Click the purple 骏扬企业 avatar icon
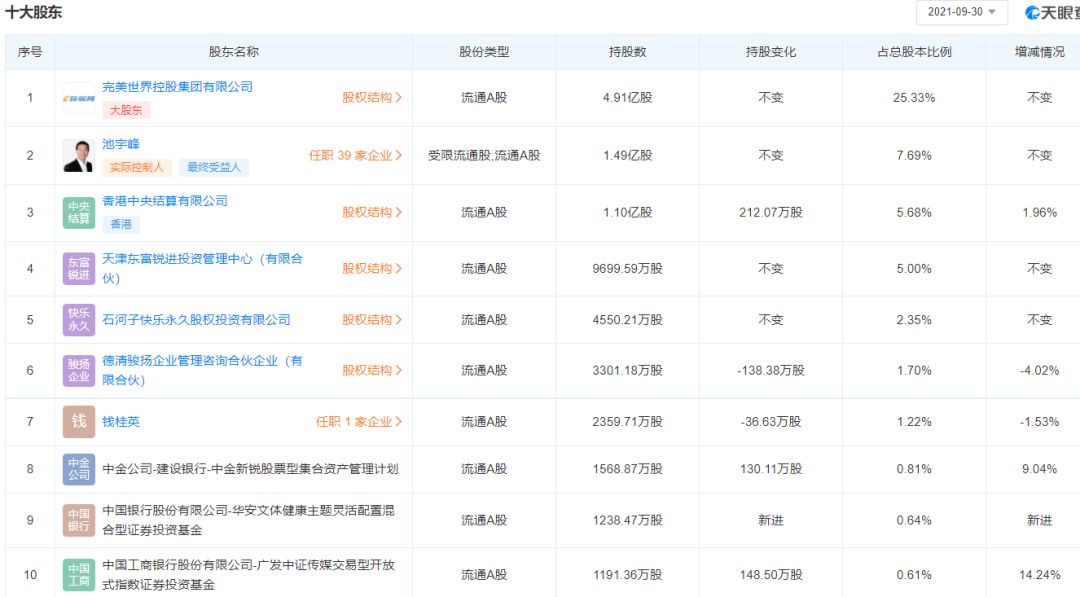 [x=79, y=370]
